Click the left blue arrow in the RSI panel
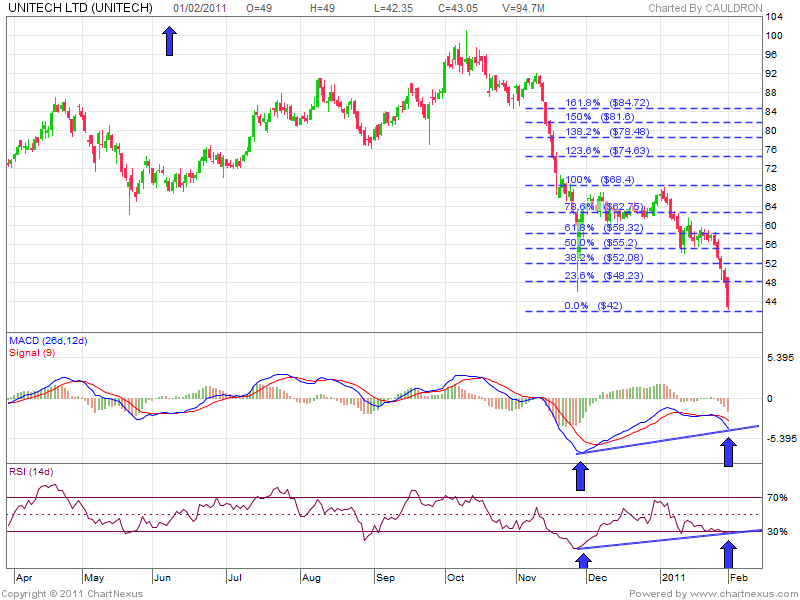This screenshot has width=800, height=600. coord(584,563)
